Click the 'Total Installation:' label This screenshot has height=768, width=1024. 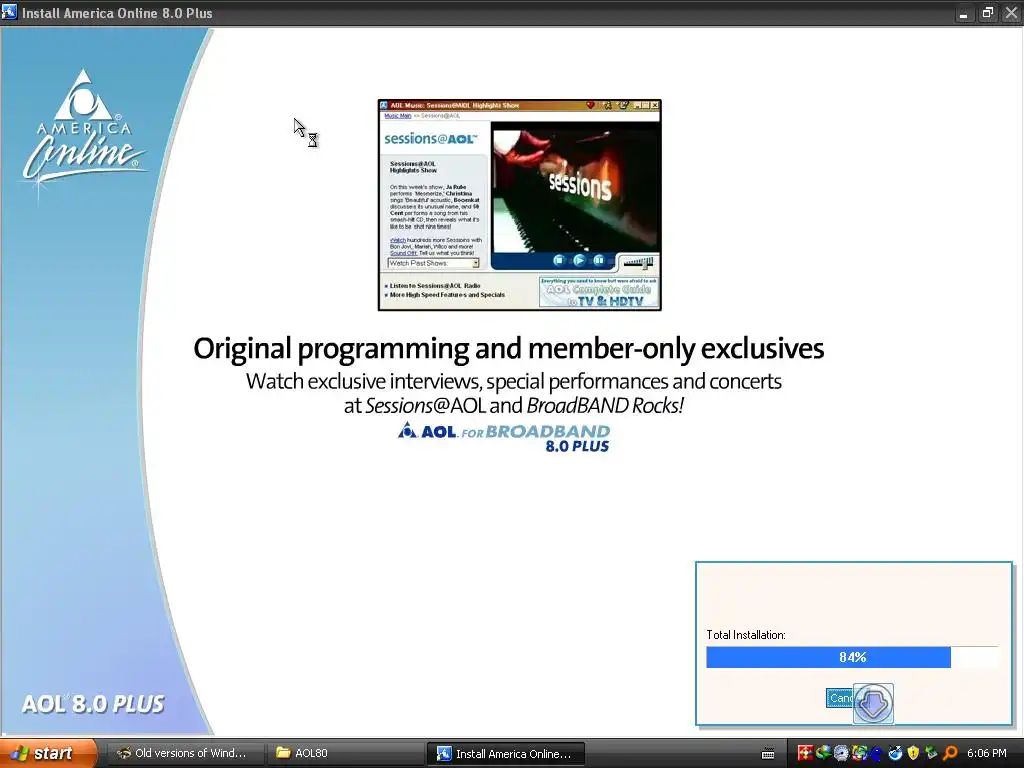745,635
